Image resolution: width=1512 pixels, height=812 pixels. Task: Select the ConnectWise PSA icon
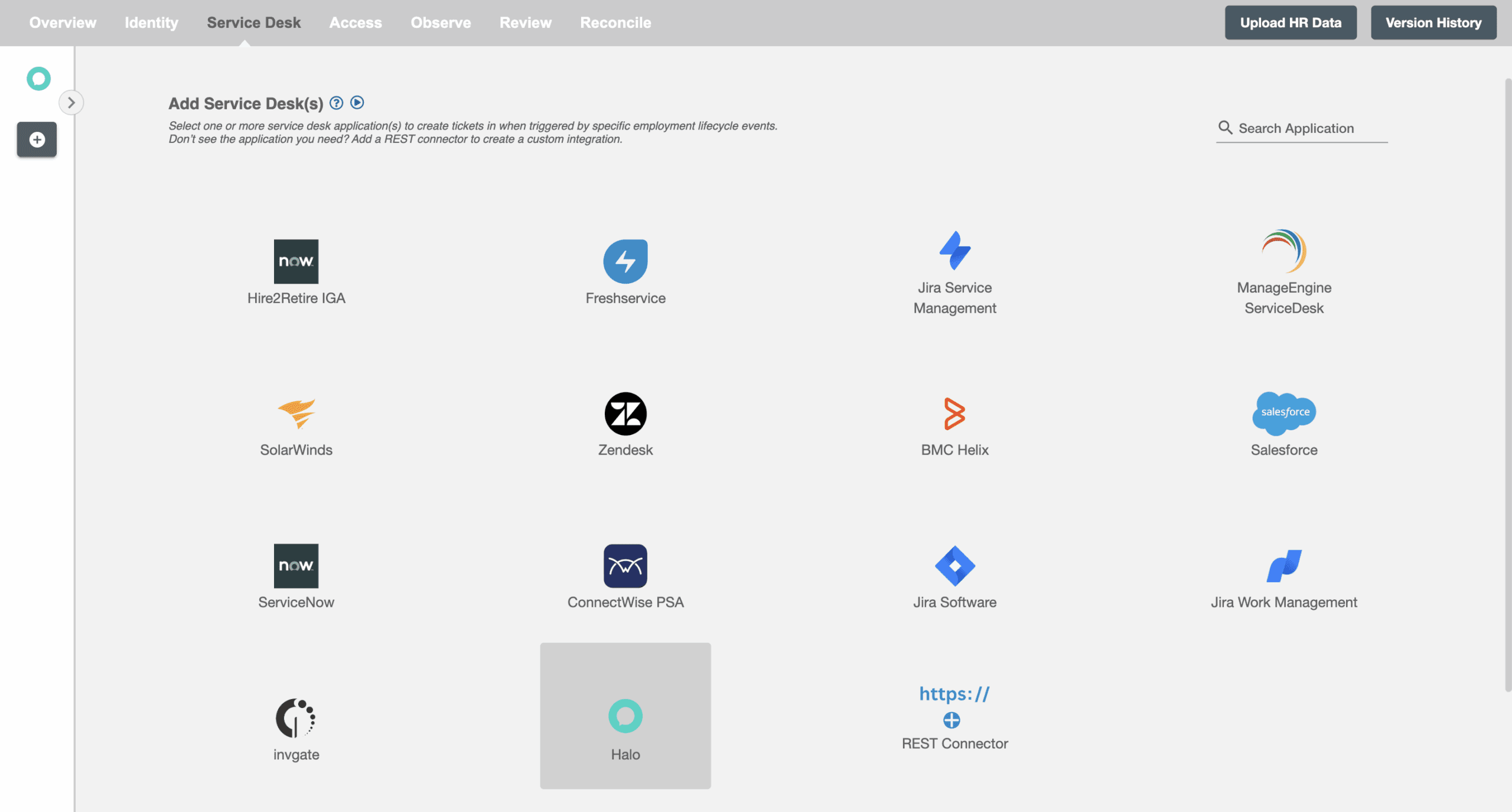click(625, 566)
